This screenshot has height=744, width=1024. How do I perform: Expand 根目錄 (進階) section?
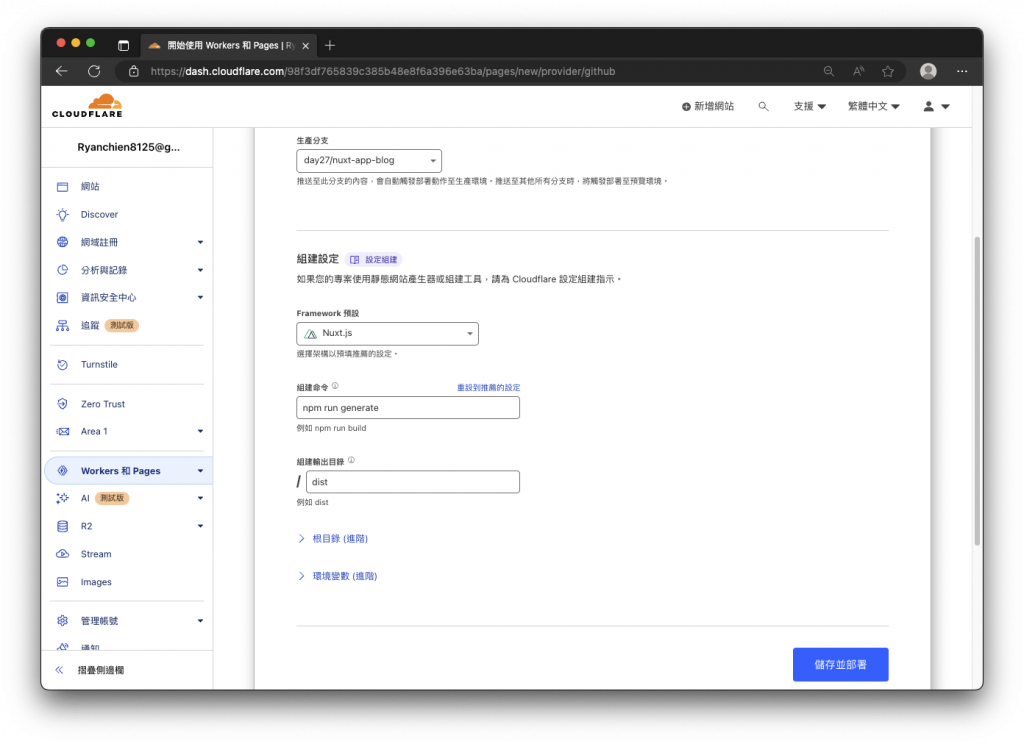333,539
